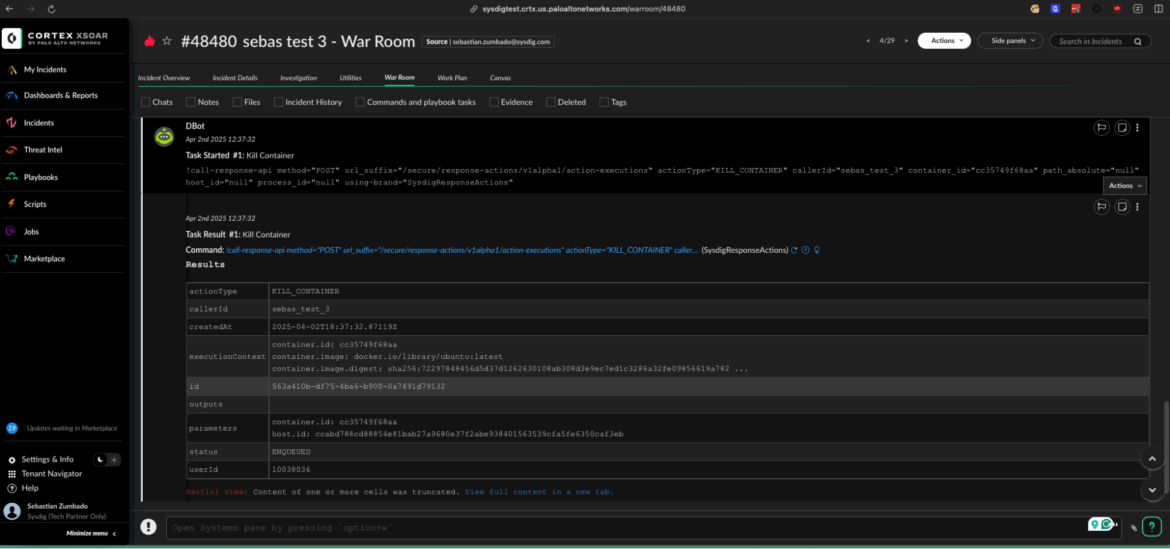Mark the Task Started entry as evidence
1170x549 pixels.
[x=1101, y=128]
